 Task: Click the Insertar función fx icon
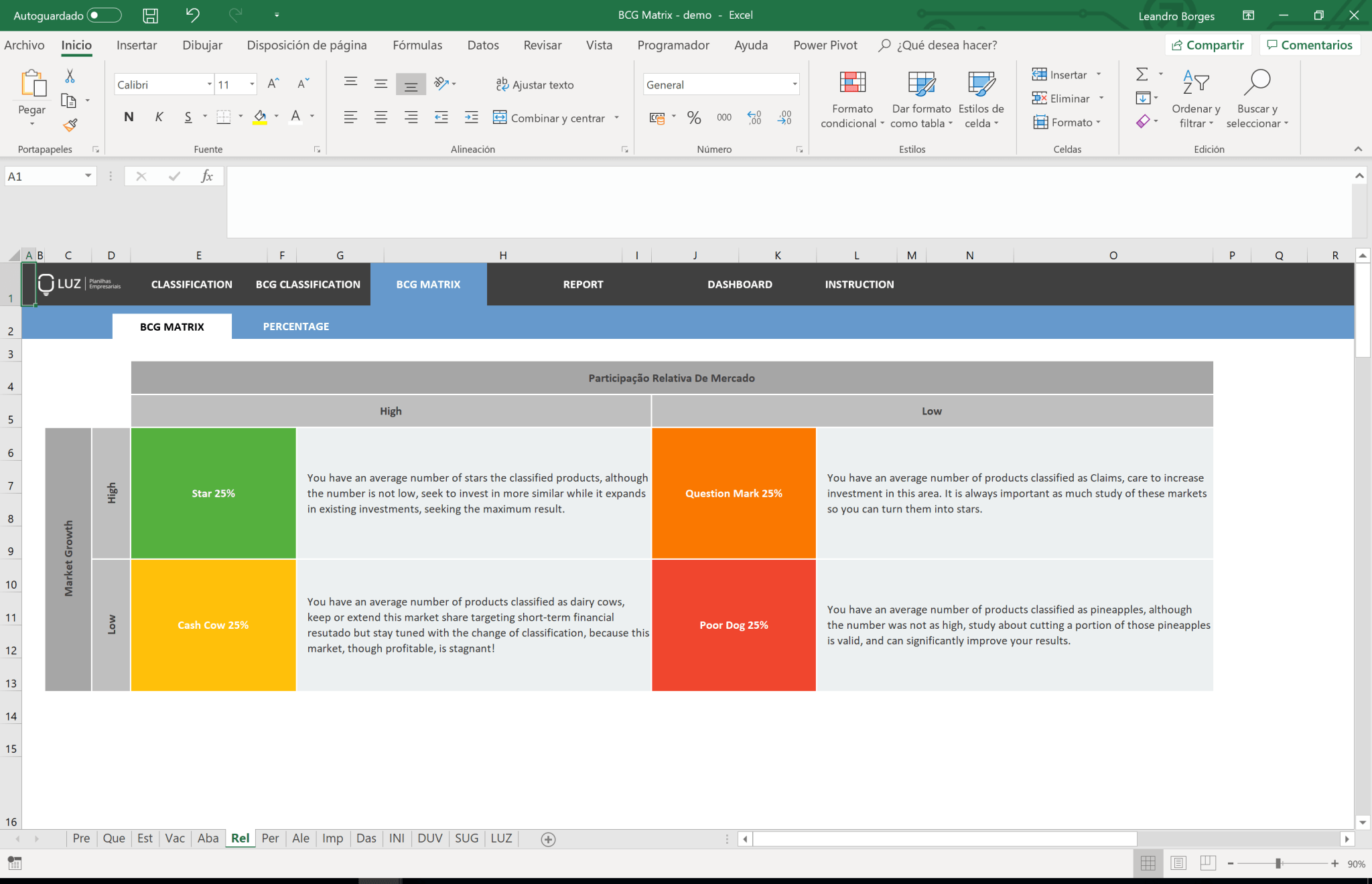point(206,175)
